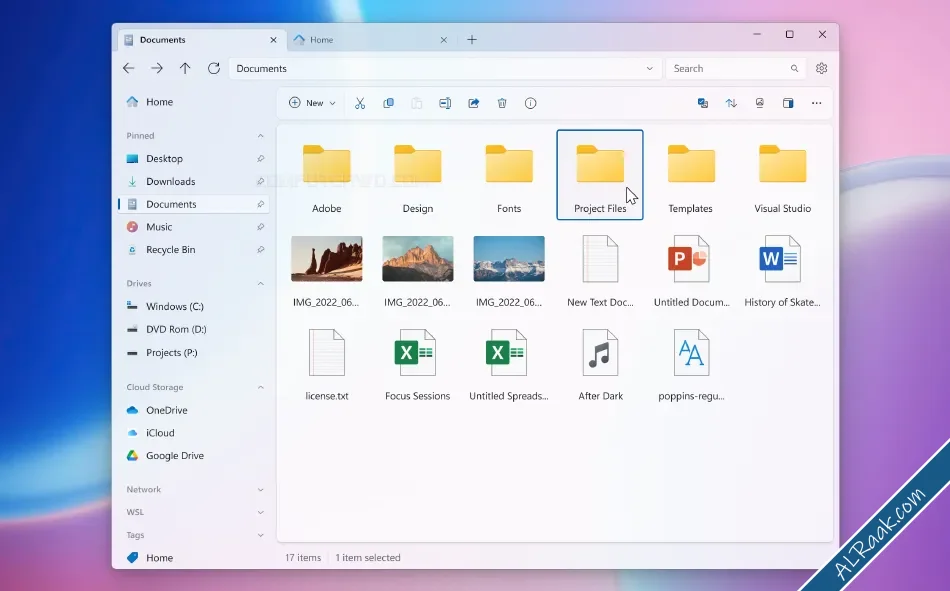The height and width of the screenshot is (591, 950).
Task: Open OneDrive cloud storage
Action: tap(193, 410)
